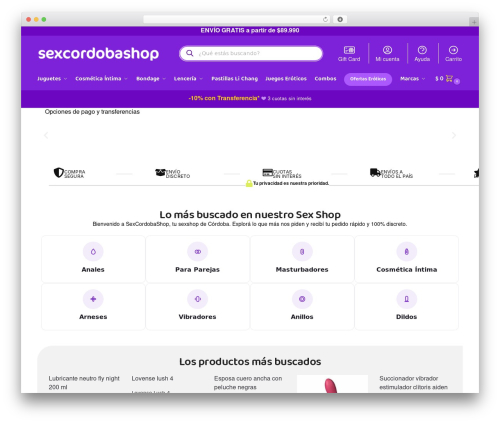500x423 pixels.
Task: Open the Dildos category label
Action: (407, 317)
